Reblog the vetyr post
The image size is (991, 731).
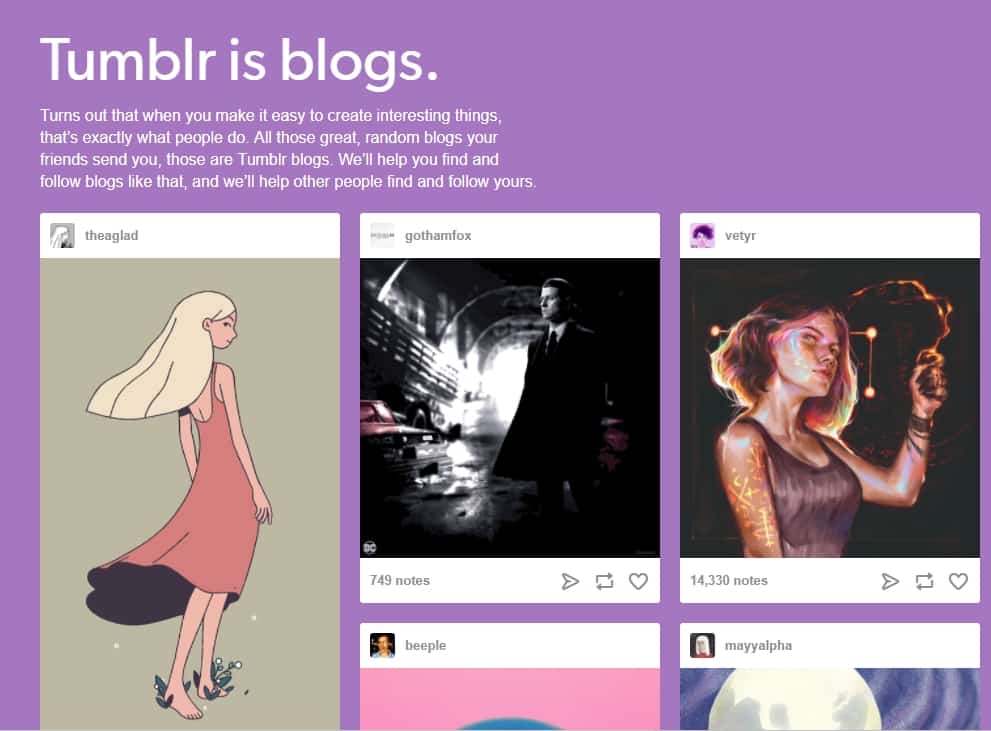pos(924,581)
